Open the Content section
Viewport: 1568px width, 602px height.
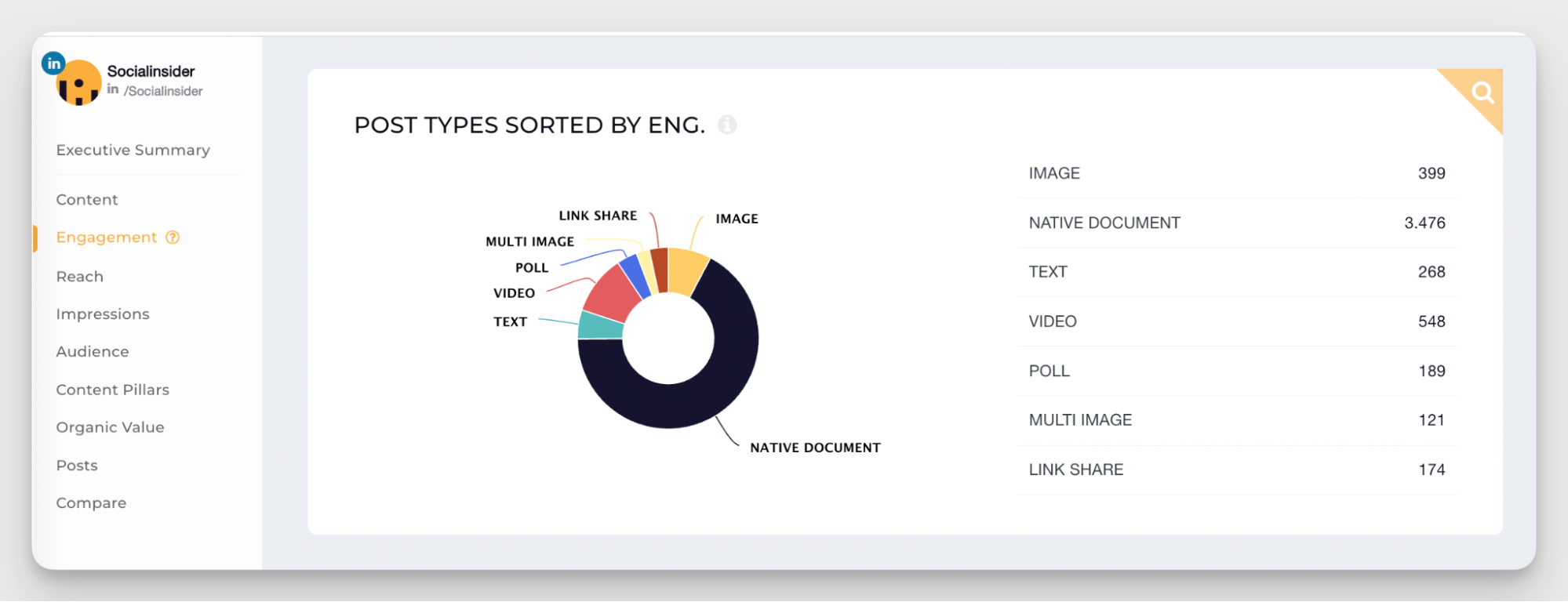pos(86,199)
